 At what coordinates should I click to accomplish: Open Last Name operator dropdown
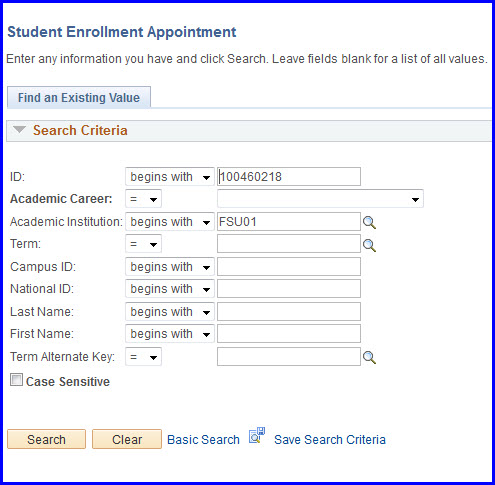pos(170,312)
